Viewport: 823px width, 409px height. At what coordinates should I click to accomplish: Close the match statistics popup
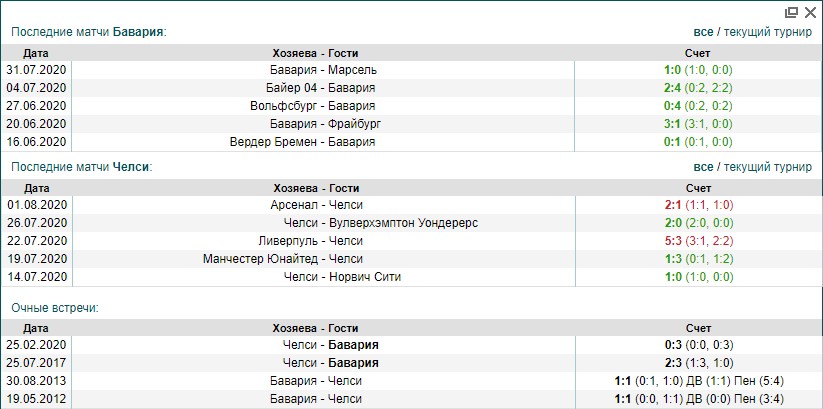coord(809,13)
